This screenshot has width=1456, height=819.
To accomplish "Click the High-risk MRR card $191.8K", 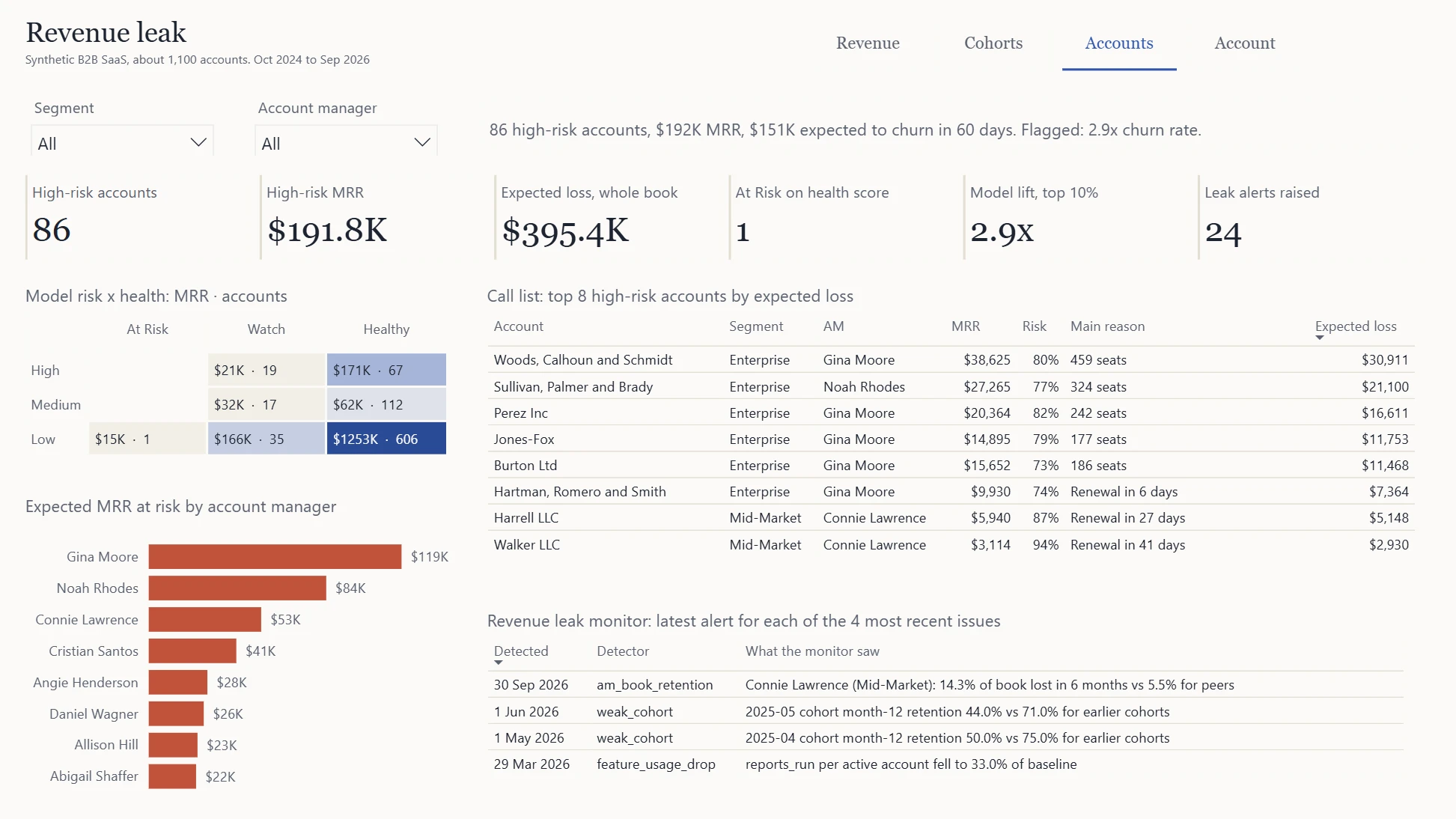I will click(371, 217).
